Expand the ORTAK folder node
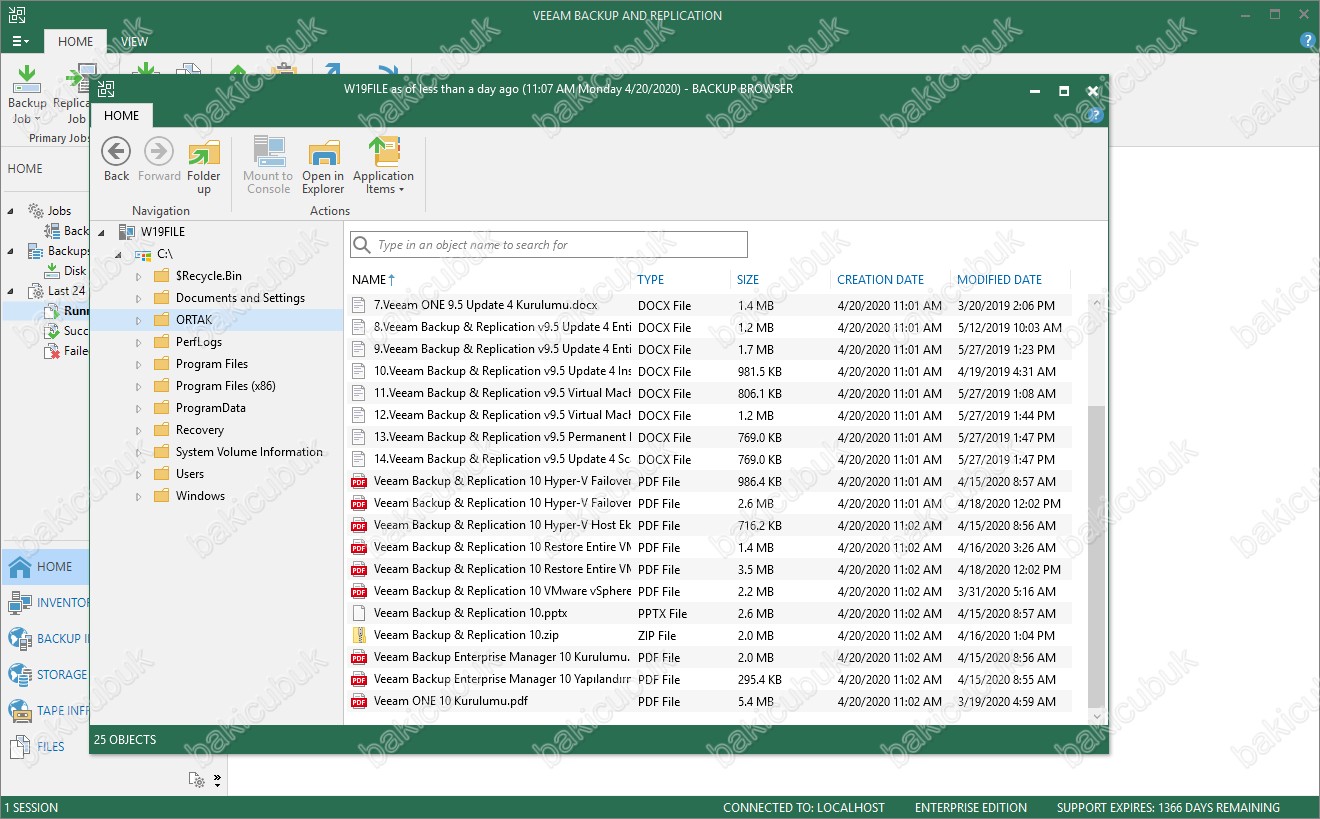Screen dimensions: 1320x819 point(138,321)
